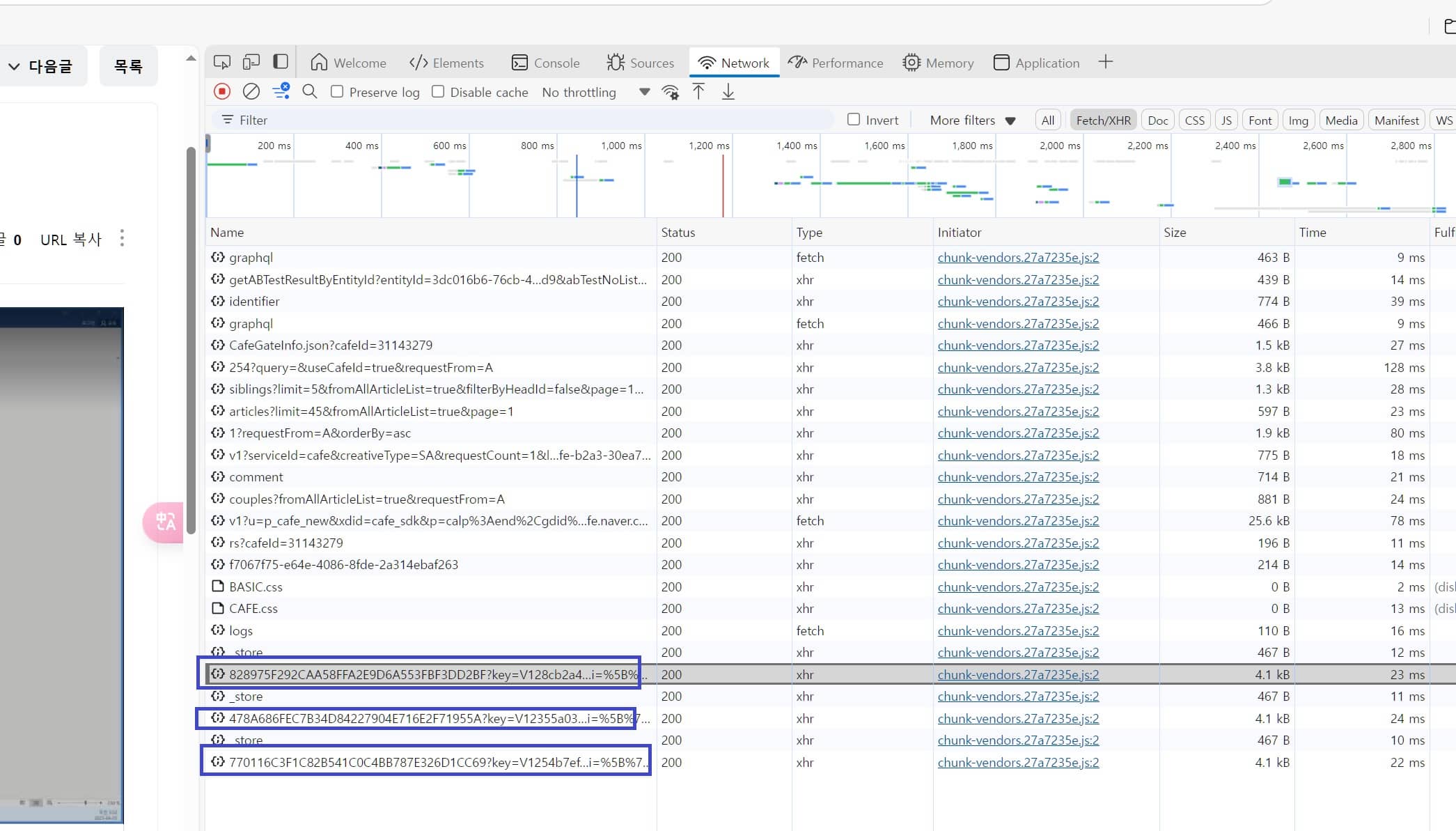Switch to the Elements tab
This screenshot has height=831, width=1456.
click(446, 63)
